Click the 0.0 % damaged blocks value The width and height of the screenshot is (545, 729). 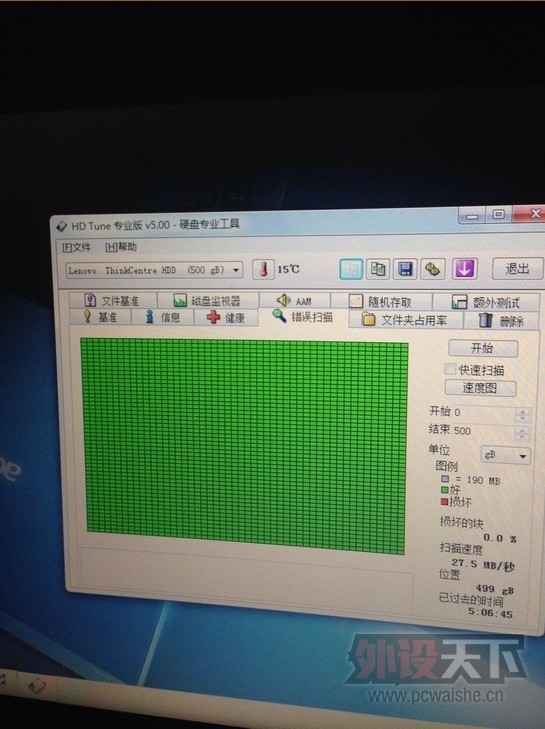point(499,538)
